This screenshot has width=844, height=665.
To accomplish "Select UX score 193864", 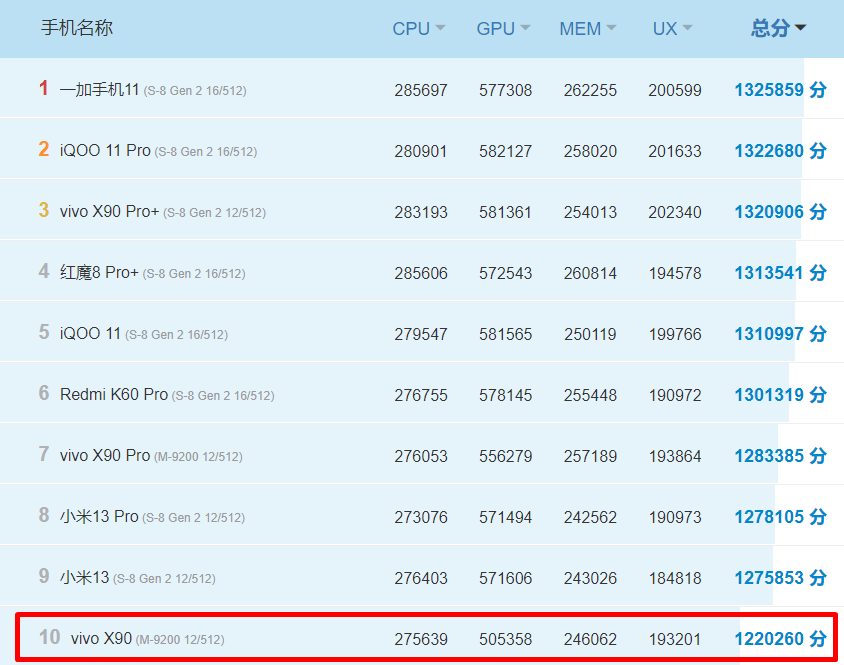I will 674,456.
